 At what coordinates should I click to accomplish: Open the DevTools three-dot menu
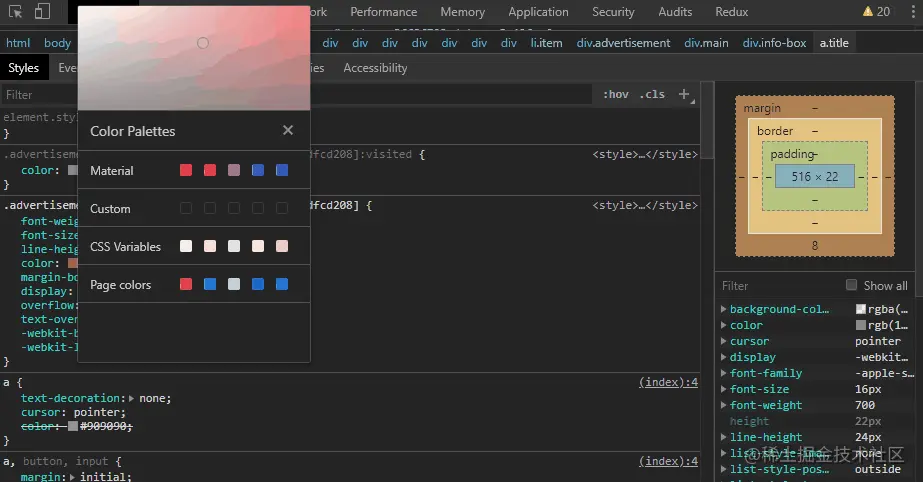[913, 12]
